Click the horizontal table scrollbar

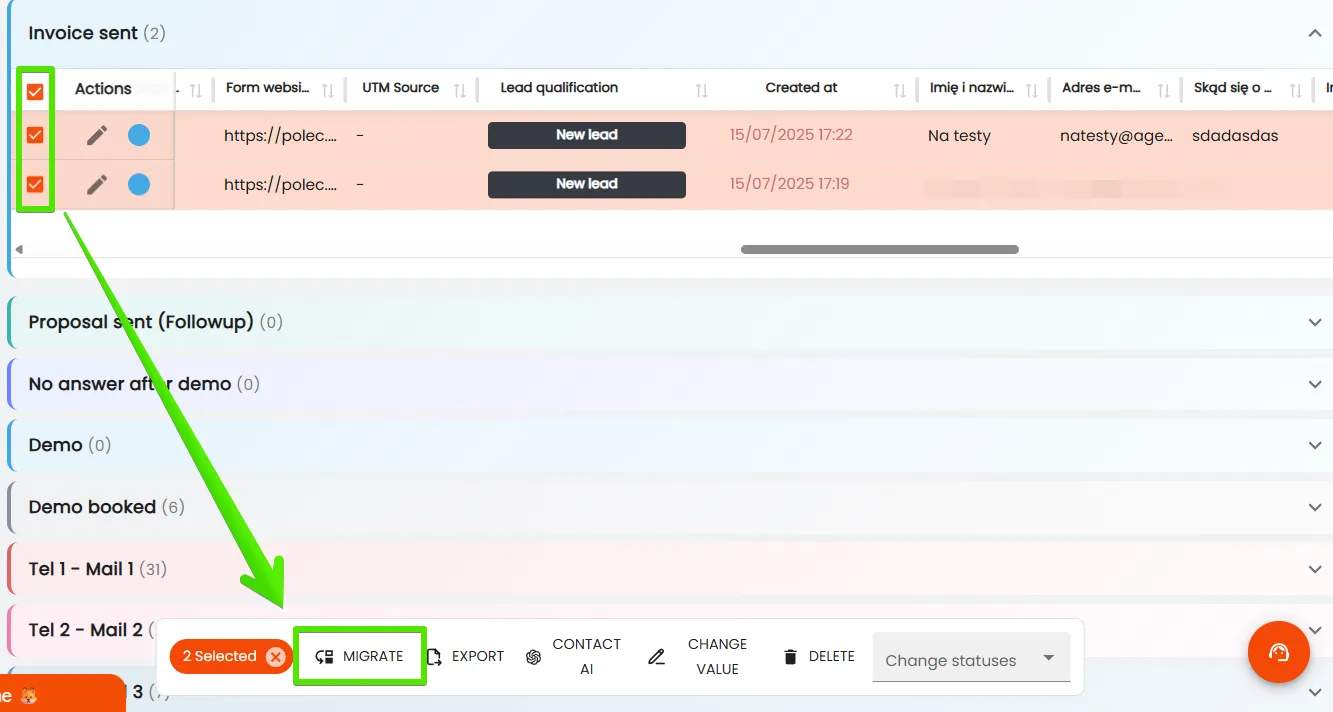point(880,250)
